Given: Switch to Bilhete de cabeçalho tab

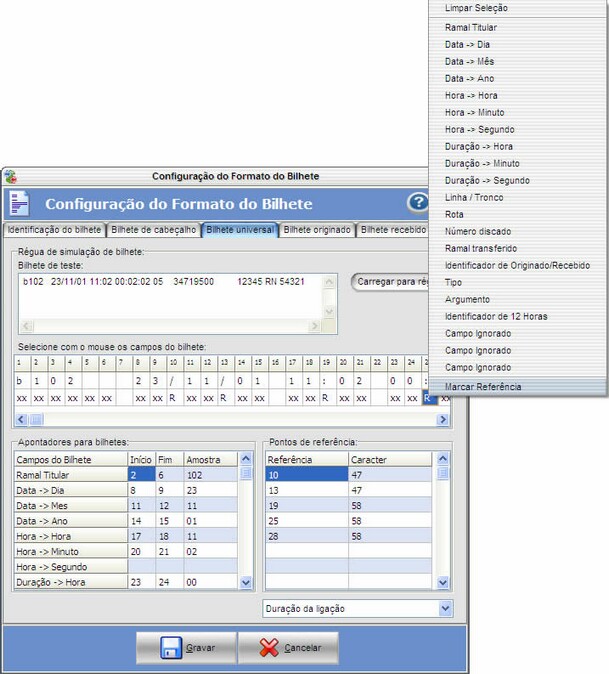Looking at the screenshot, I should tap(153, 230).
